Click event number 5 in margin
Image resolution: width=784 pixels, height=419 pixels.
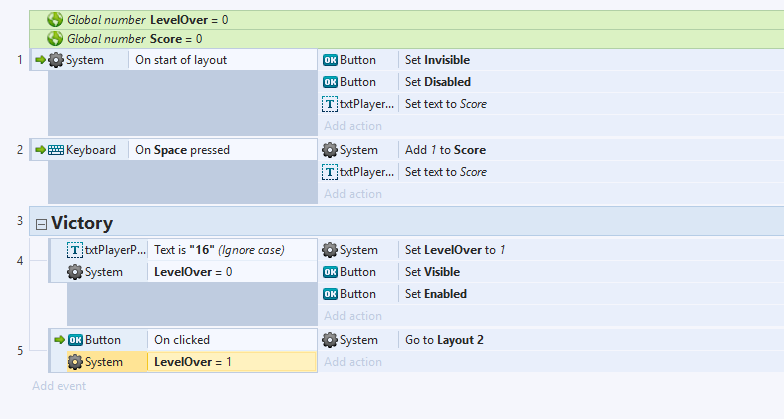coord(20,351)
